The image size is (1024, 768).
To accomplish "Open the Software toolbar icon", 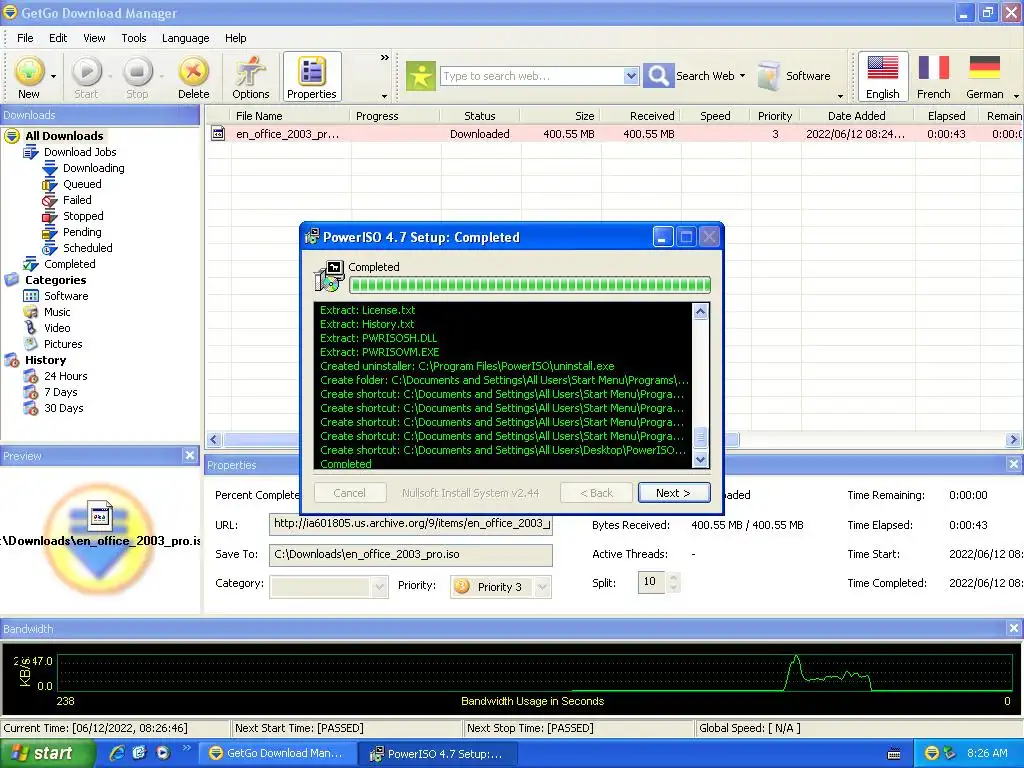I will [x=769, y=76].
